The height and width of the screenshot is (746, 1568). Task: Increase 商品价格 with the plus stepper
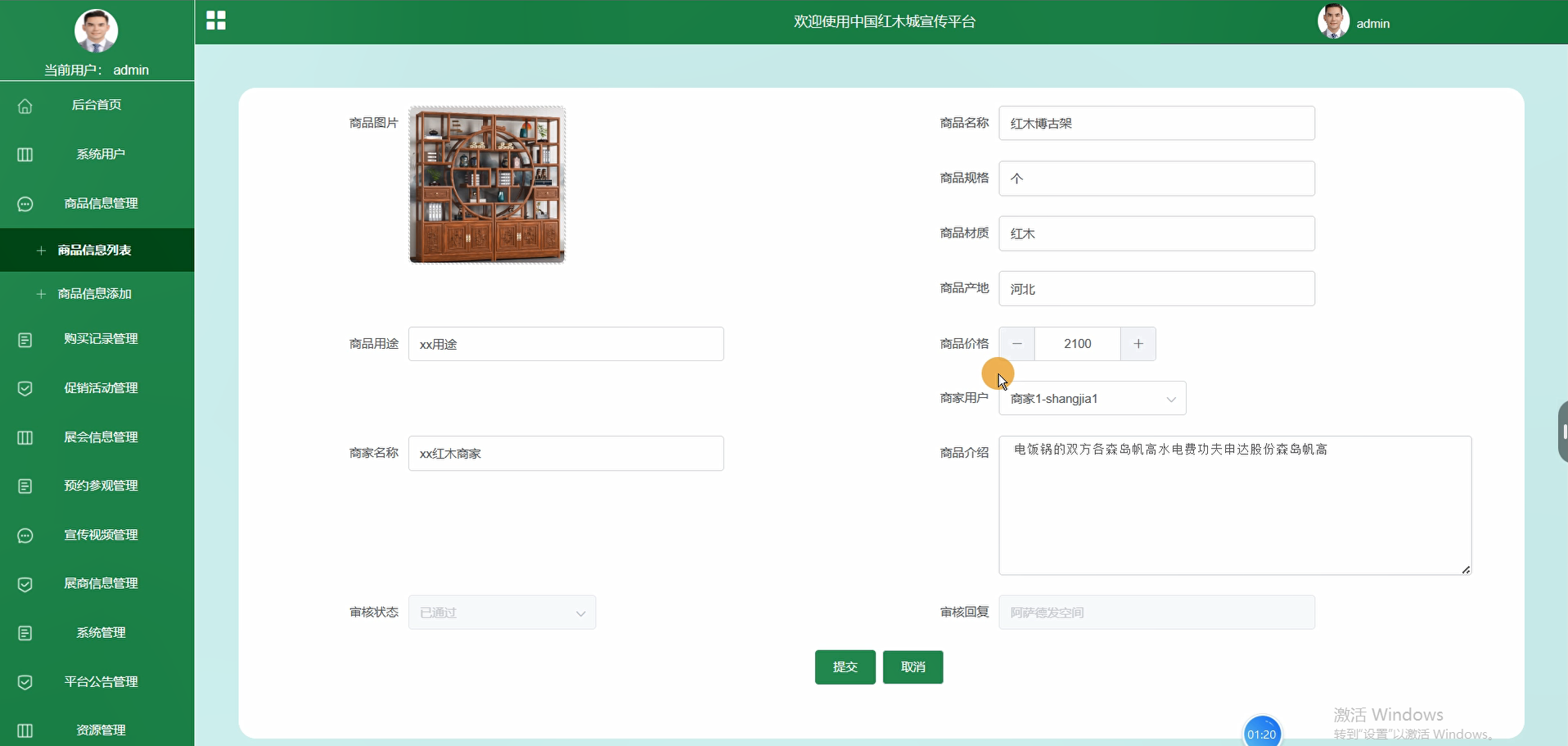(1138, 344)
